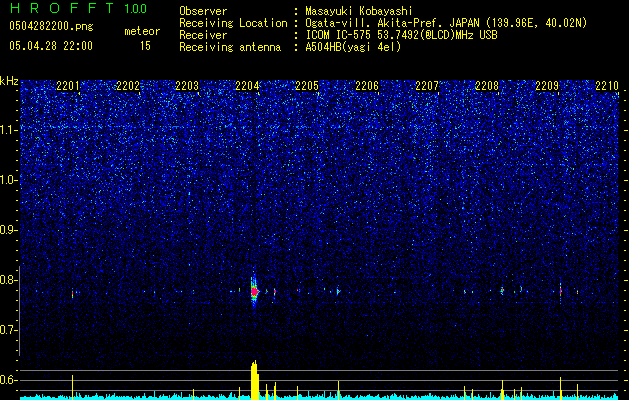
Task: Click the observer name Masayuki Kobayashi
Action: coord(358,11)
